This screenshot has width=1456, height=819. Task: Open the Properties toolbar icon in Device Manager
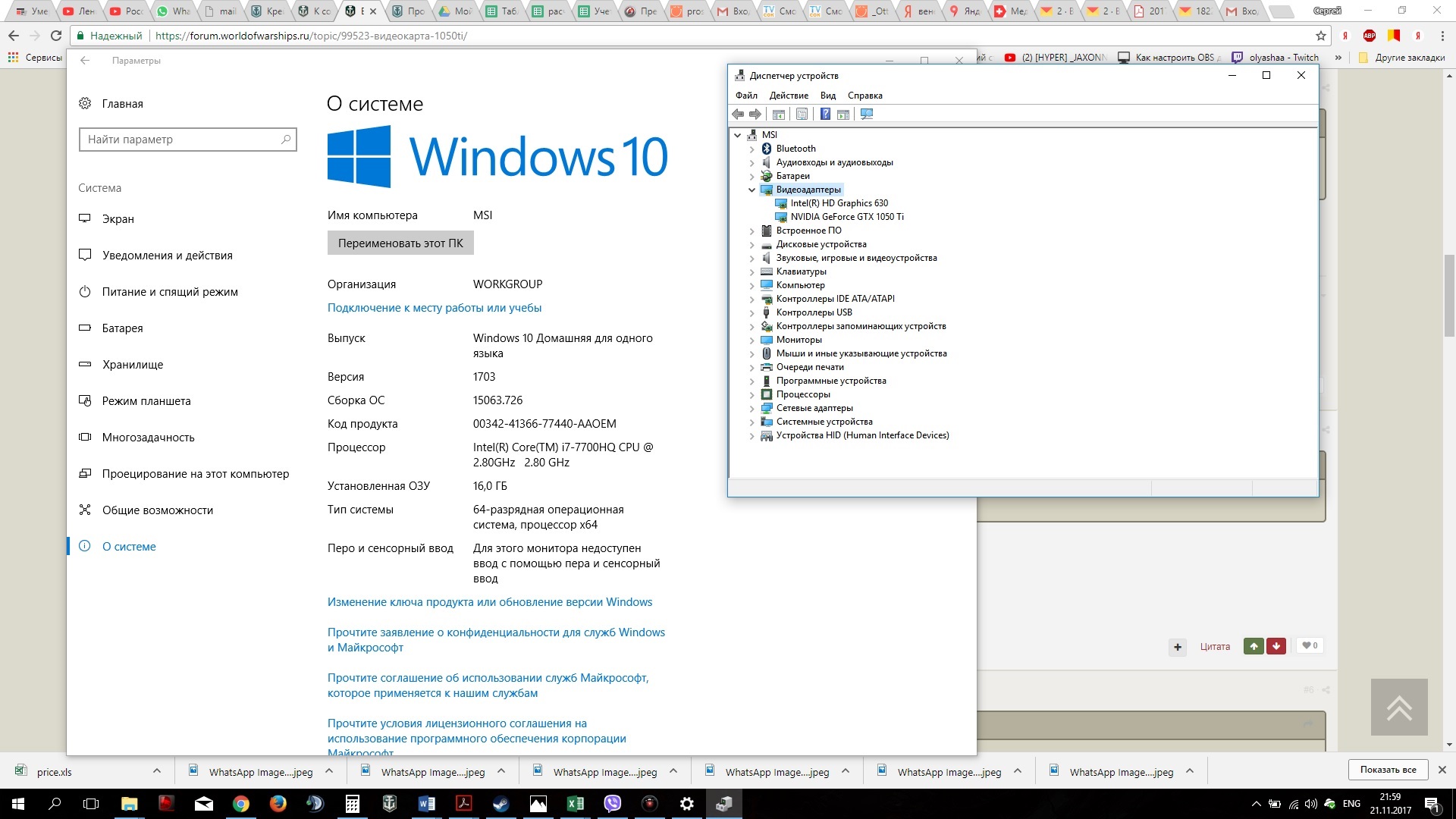(802, 114)
